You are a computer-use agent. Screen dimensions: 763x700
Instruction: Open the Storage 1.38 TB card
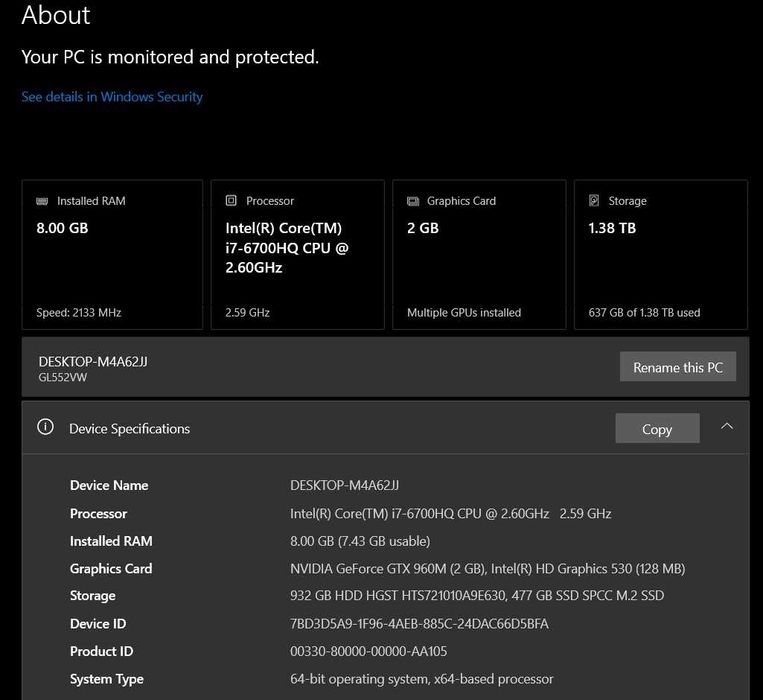pos(661,255)
